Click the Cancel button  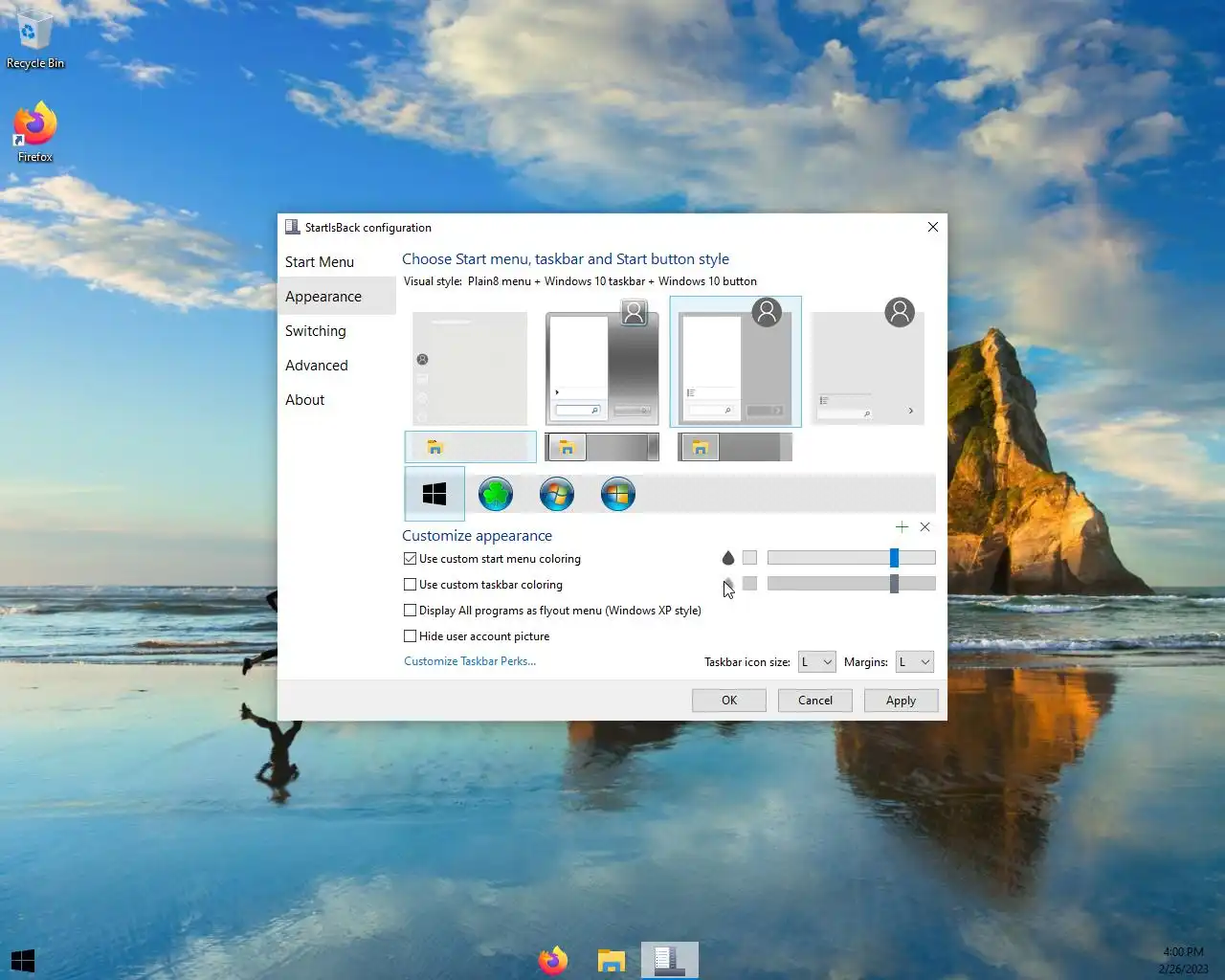click(x=815, y=701)
